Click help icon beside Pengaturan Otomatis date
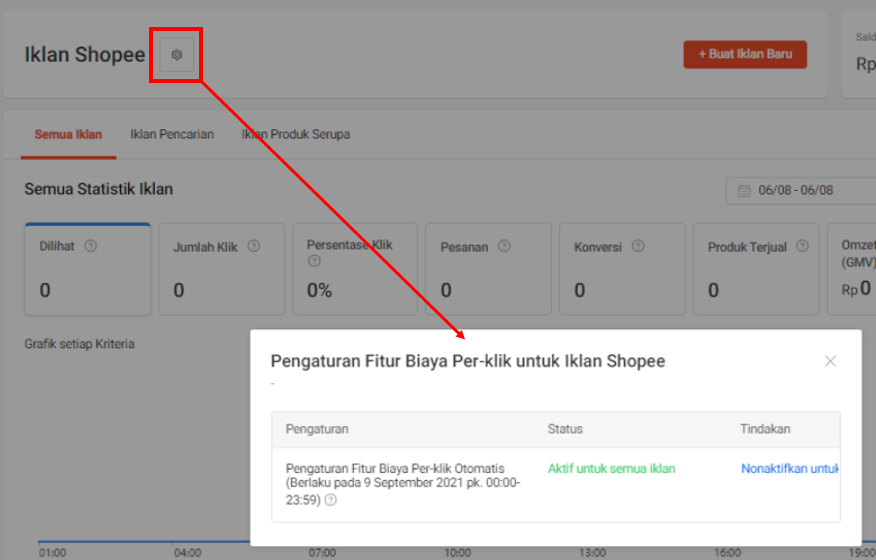The image size is (876, 560). pos(331,500)
